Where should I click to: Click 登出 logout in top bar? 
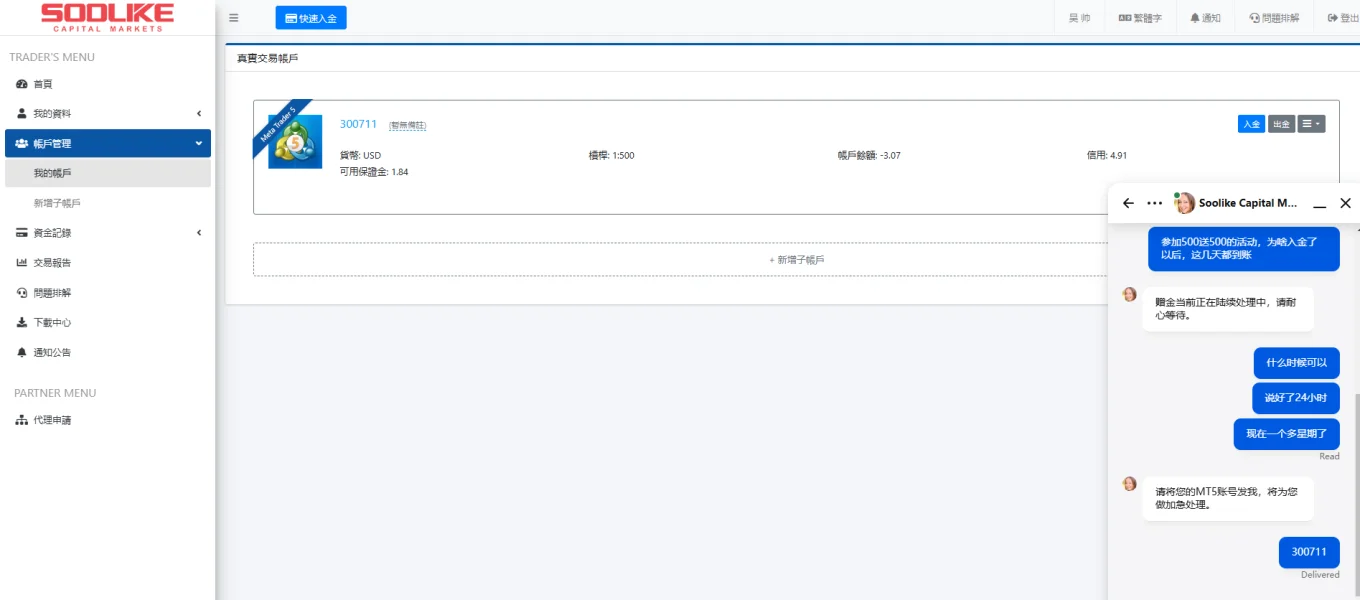1343,18
